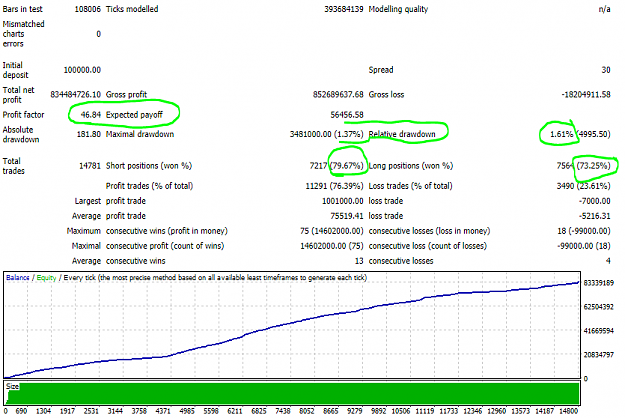Click the relative drawdown value 1.61% (4995.50)
This screenshot has width=625, height=418.
pos(580,134)
